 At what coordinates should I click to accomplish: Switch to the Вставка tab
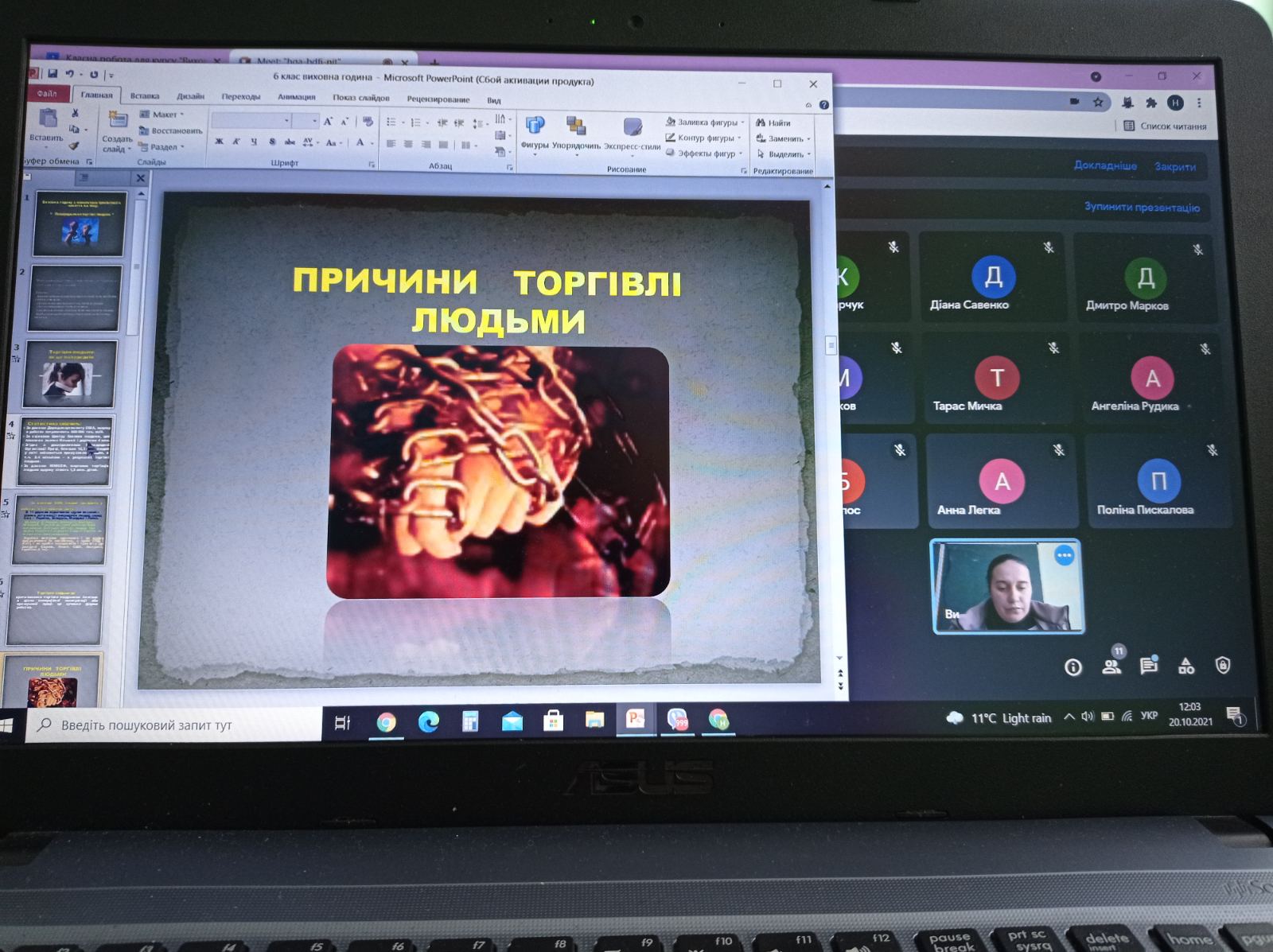pyautogui.click(x=145, y=95)
